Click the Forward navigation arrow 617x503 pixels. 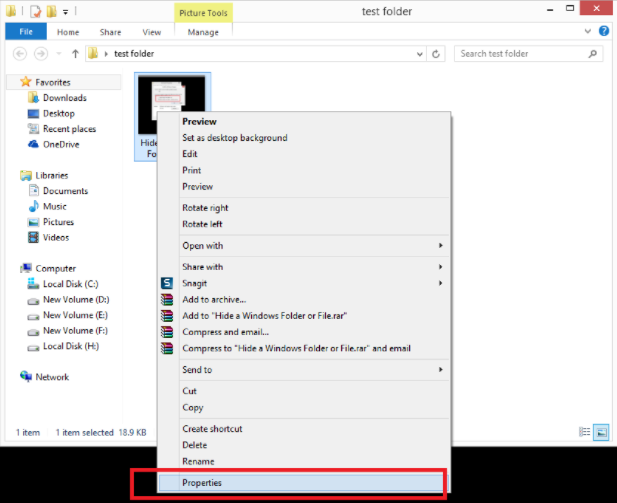coord(41,54)
